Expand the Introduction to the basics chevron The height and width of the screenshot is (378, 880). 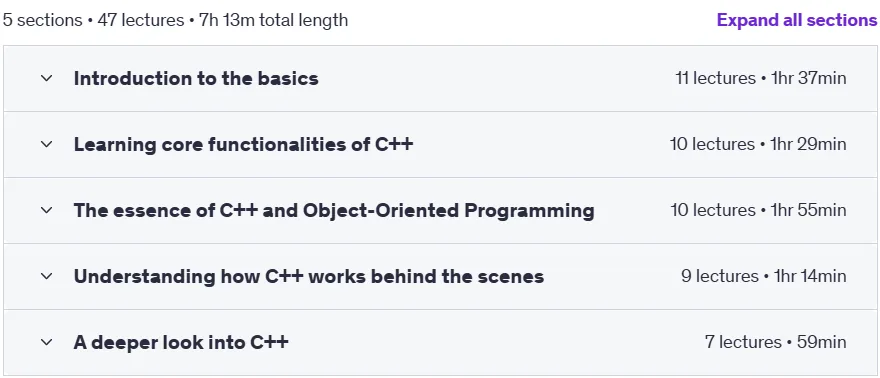click(47, 79)
